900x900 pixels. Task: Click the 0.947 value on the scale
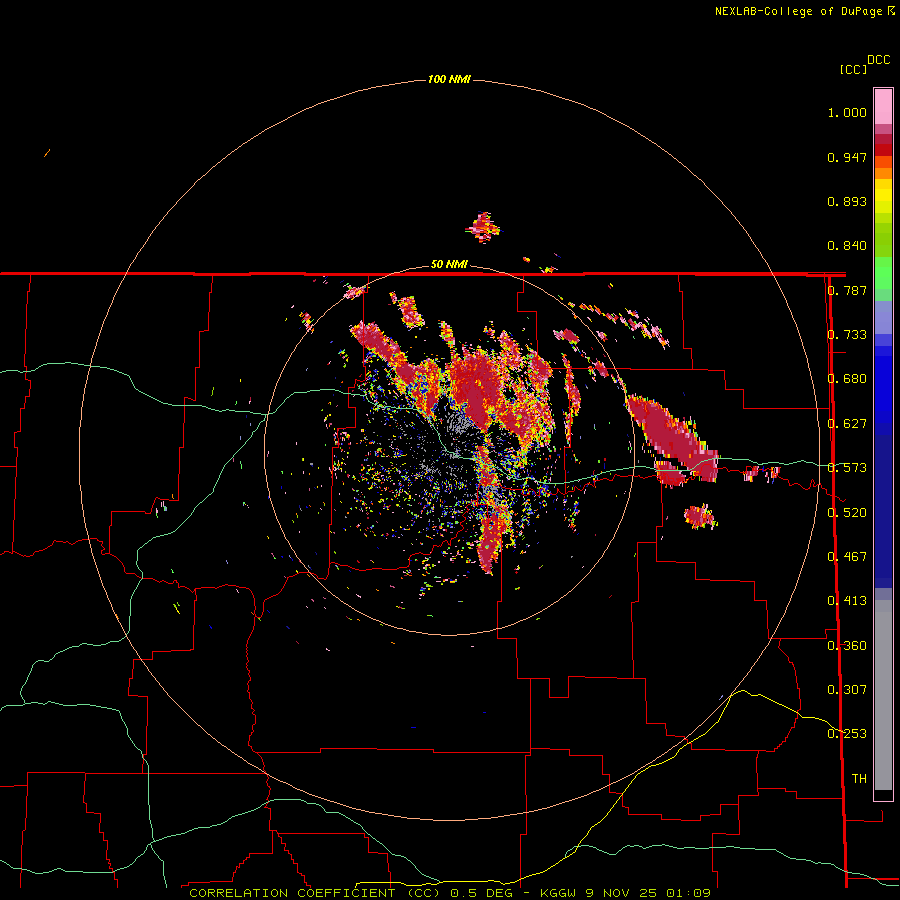(847, 157)
